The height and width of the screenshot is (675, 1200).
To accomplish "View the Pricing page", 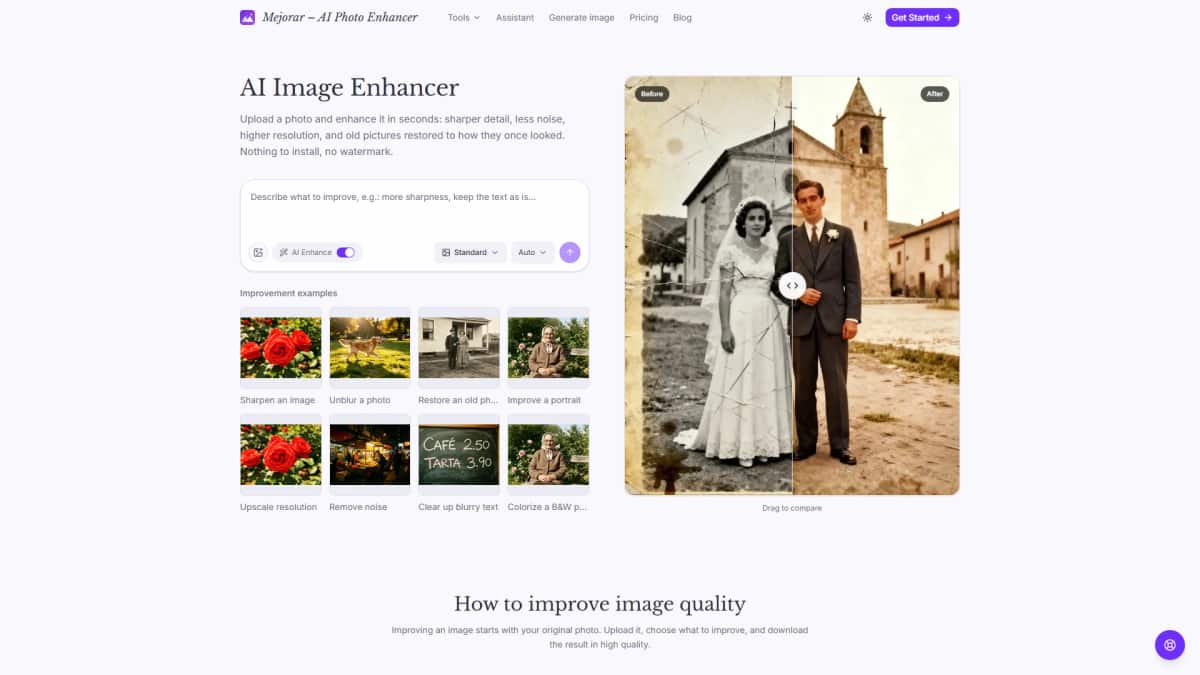I will pos(644,17).
